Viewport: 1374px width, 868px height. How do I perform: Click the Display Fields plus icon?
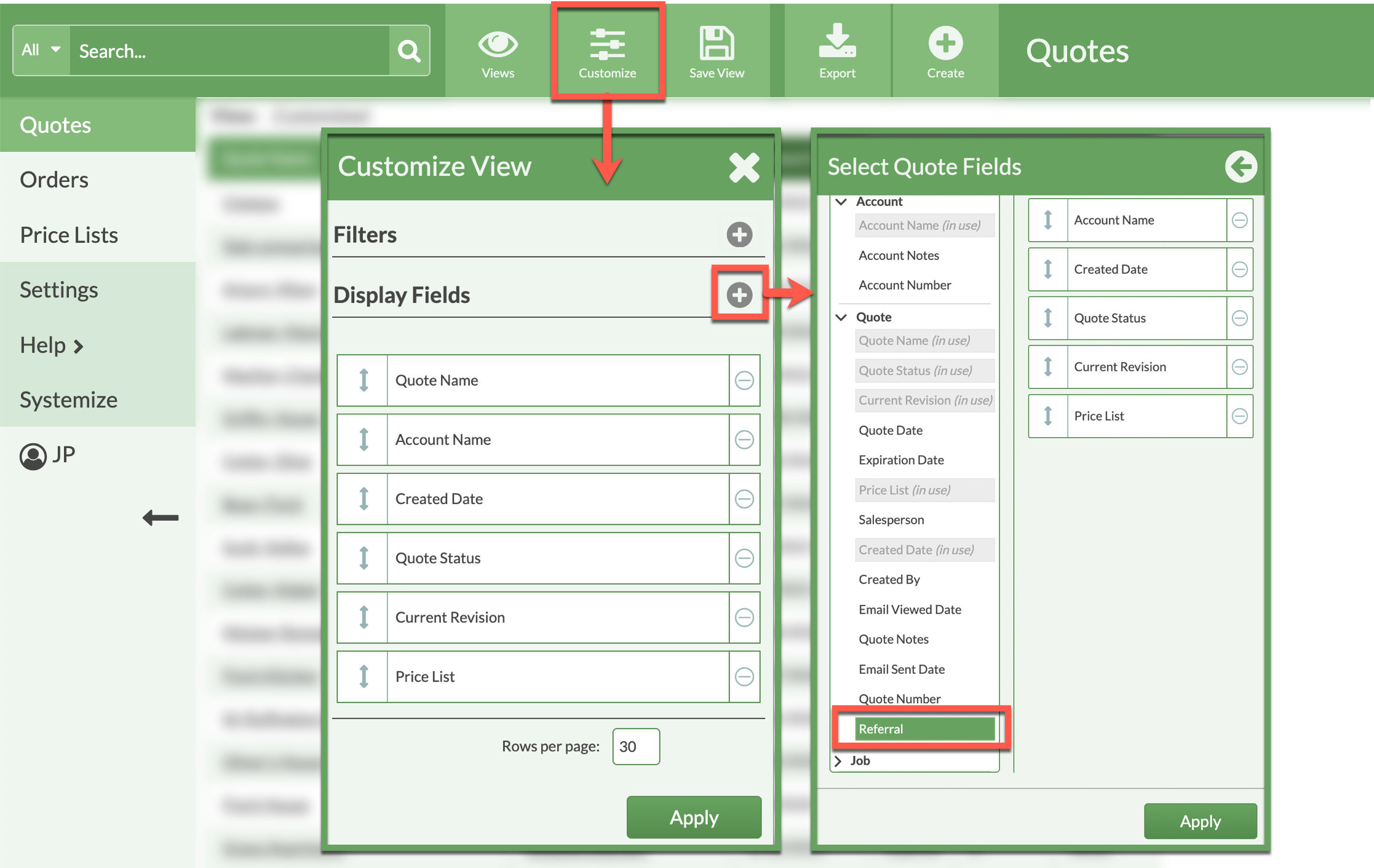(739, 295)
